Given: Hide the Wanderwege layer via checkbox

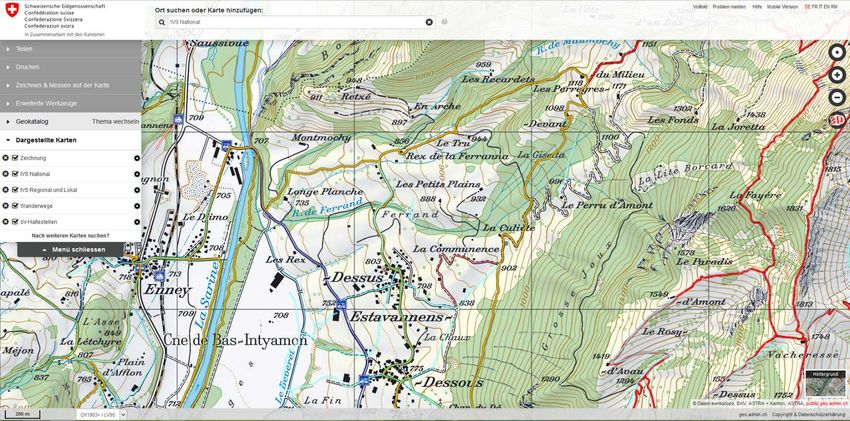Looking at the screenshot, I should (x=14, y=205).
